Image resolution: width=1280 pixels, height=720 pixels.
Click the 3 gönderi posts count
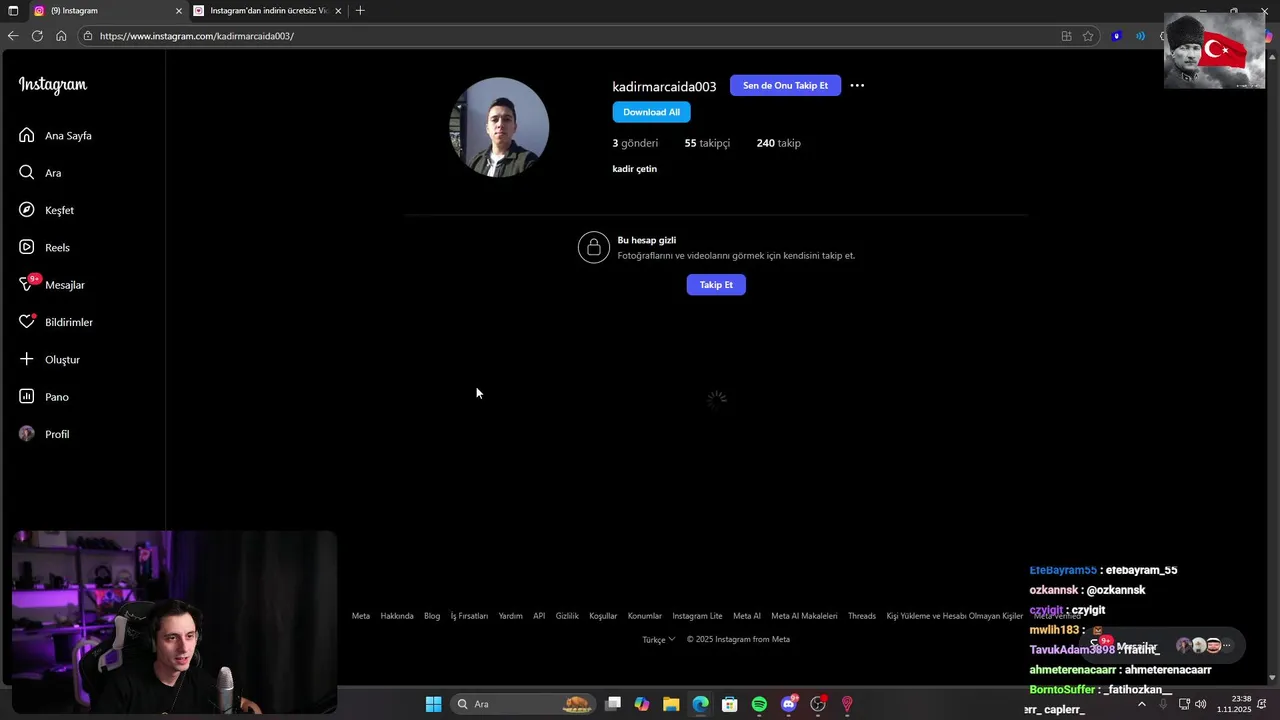click(x=635, y=143)
